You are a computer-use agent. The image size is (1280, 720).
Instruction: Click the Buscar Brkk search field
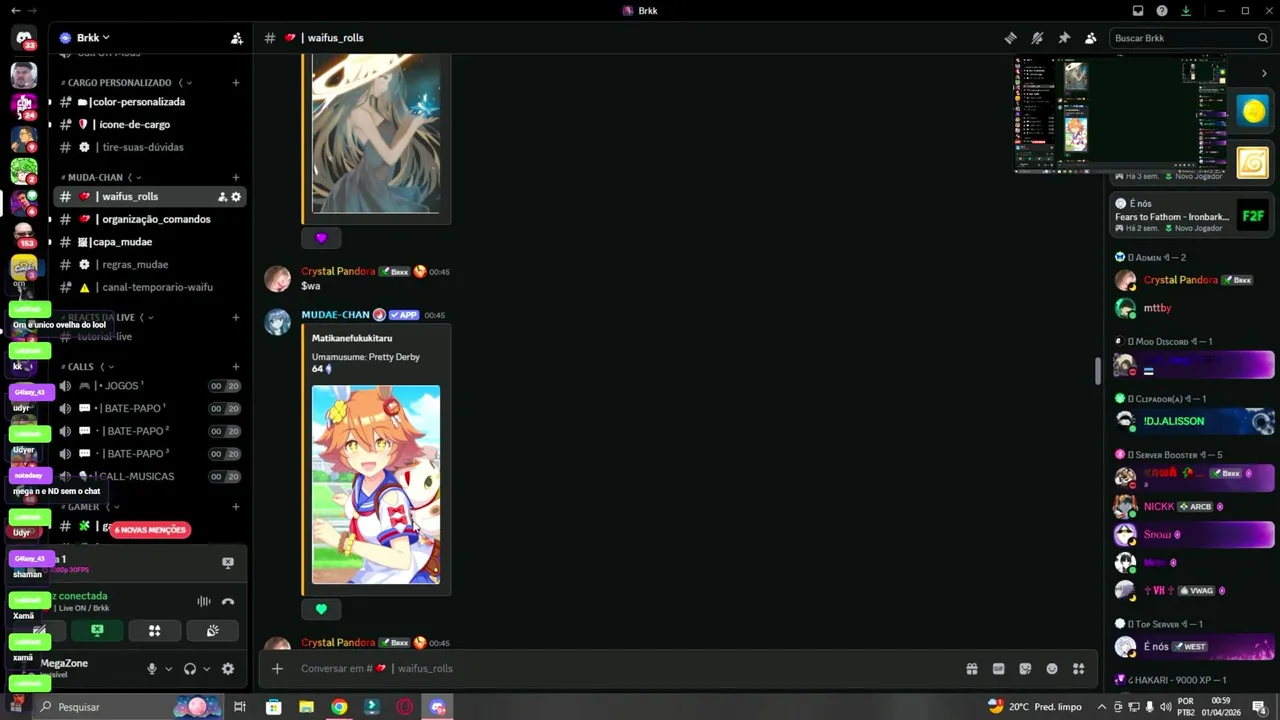point(1190,38)
